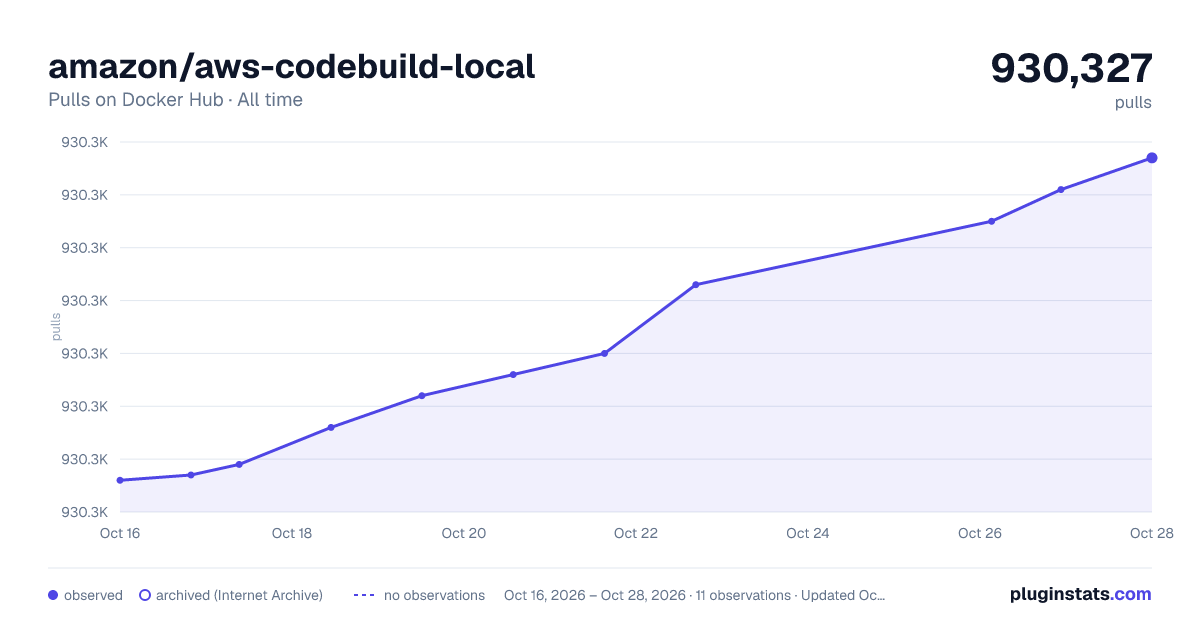Select the Oct 16 data point
The height and width of the screenshot is (630, 1200).
[120, 480]
